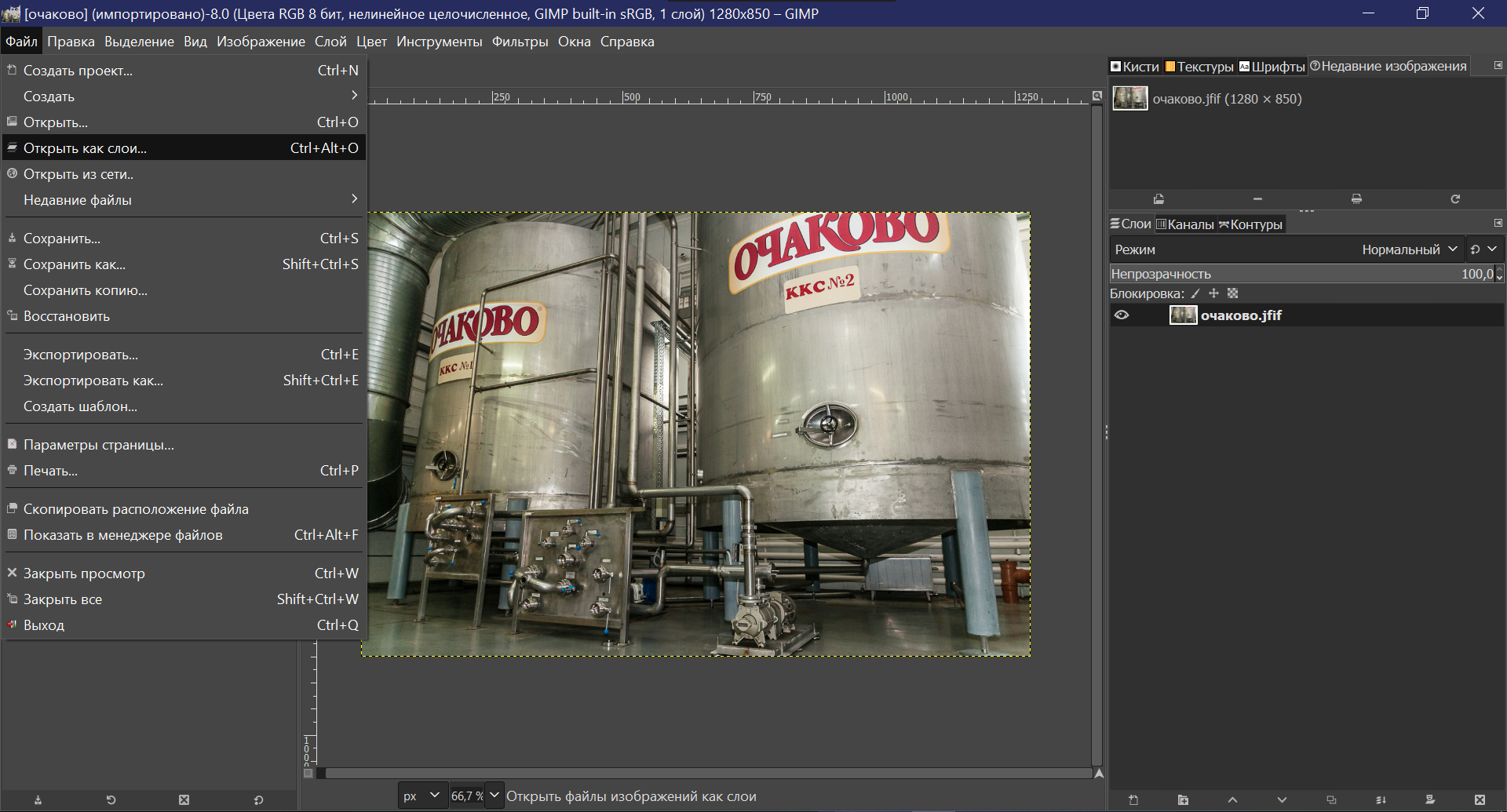Toggle Quick Mask below the left ruler
The image size is (1507, 812).
(x=308, y=774)
